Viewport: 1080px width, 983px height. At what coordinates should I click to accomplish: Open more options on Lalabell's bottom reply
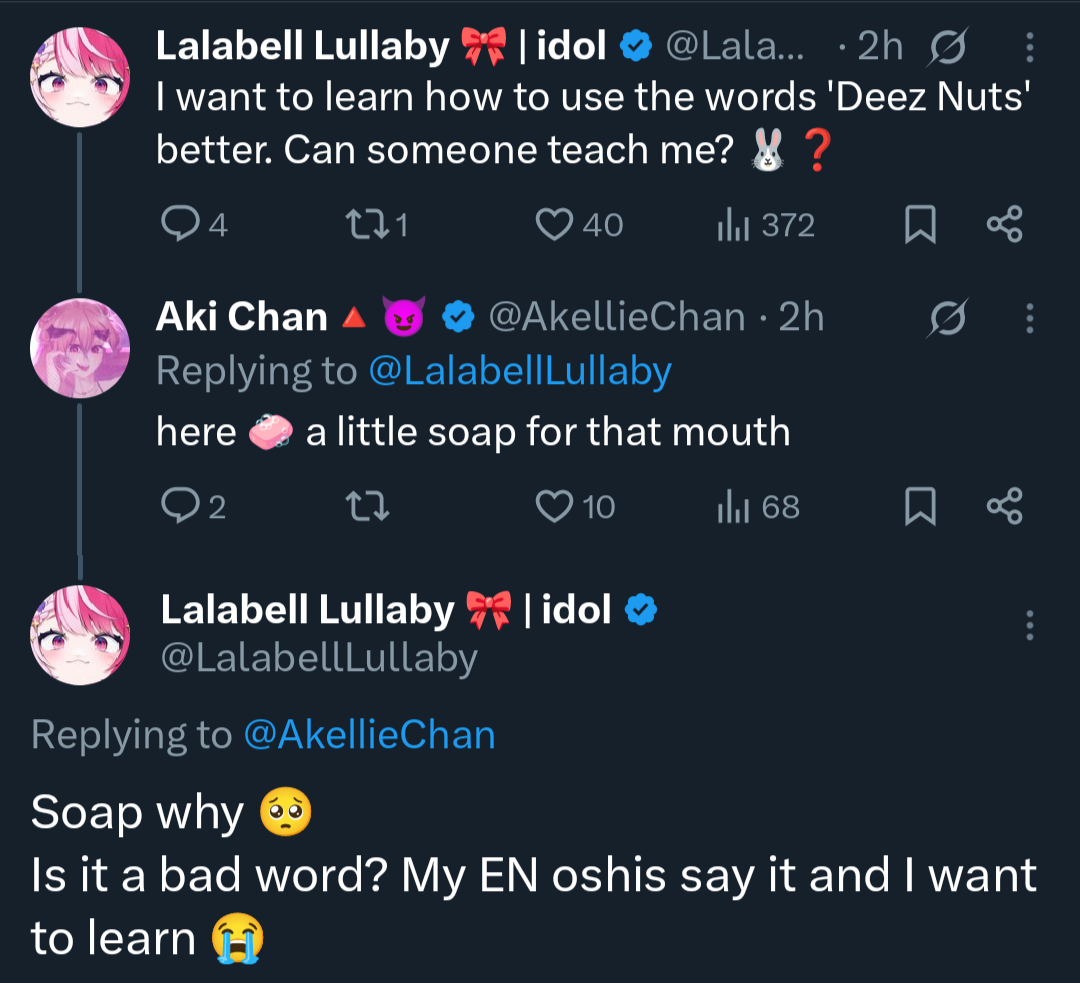click(x=1030, y=626)
